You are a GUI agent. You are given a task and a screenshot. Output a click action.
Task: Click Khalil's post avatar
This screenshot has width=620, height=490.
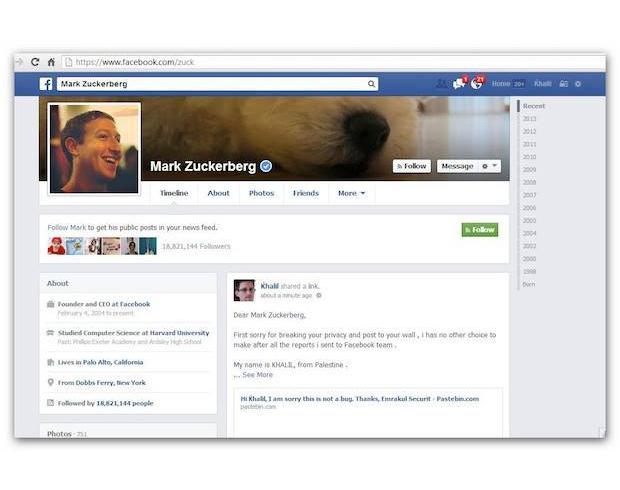tap(244, 290)
